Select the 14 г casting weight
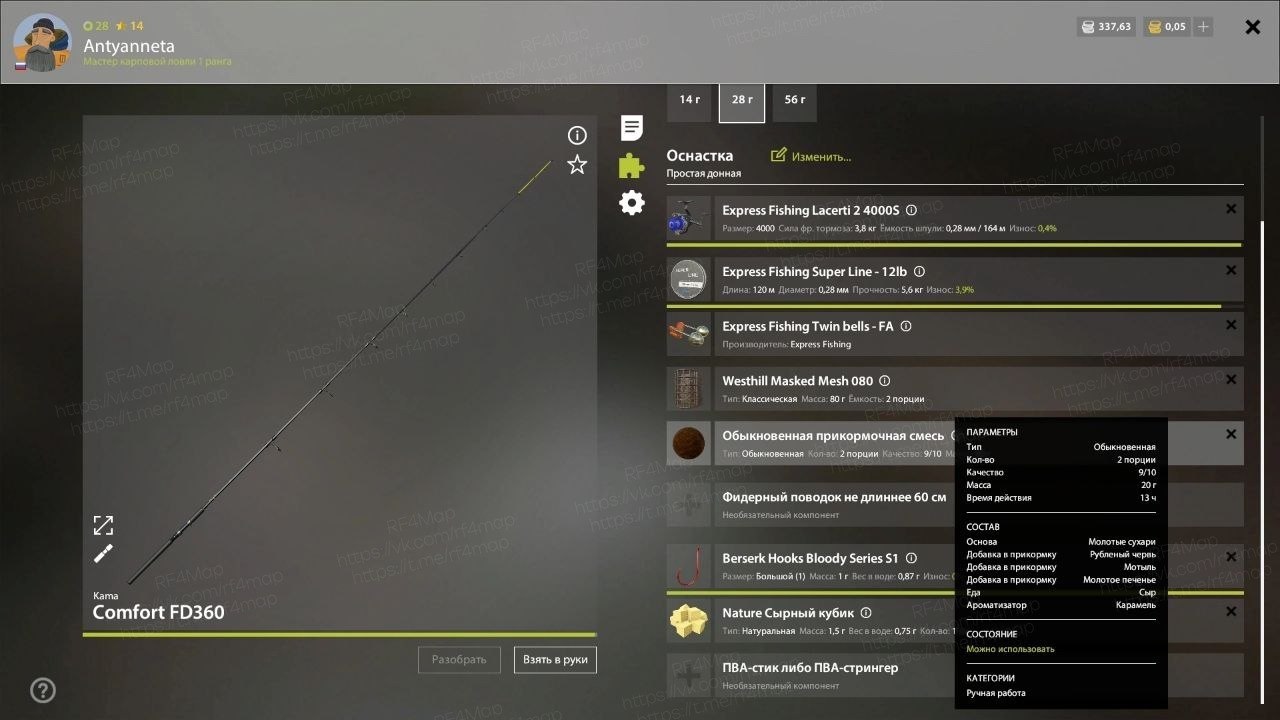This screenshot has width=1280, height=720. pyautogui.click(x=690, y=100)
